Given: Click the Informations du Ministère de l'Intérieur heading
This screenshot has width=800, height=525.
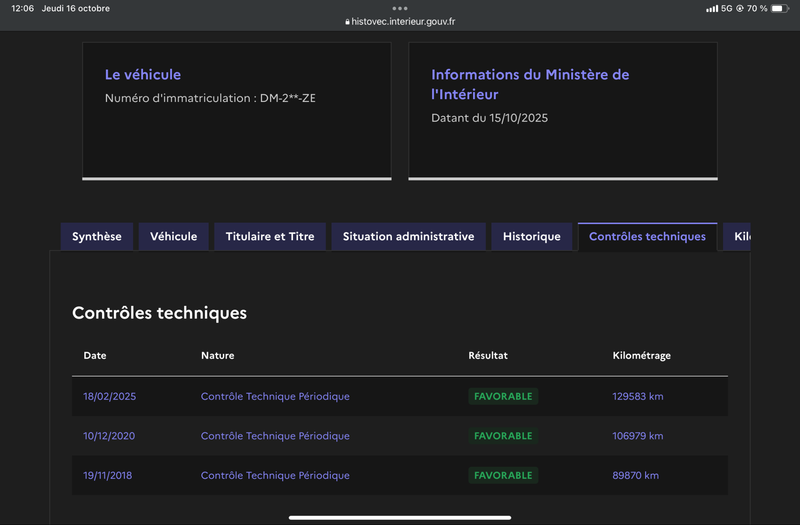Looking at the screenshot, I should [530, 84].
